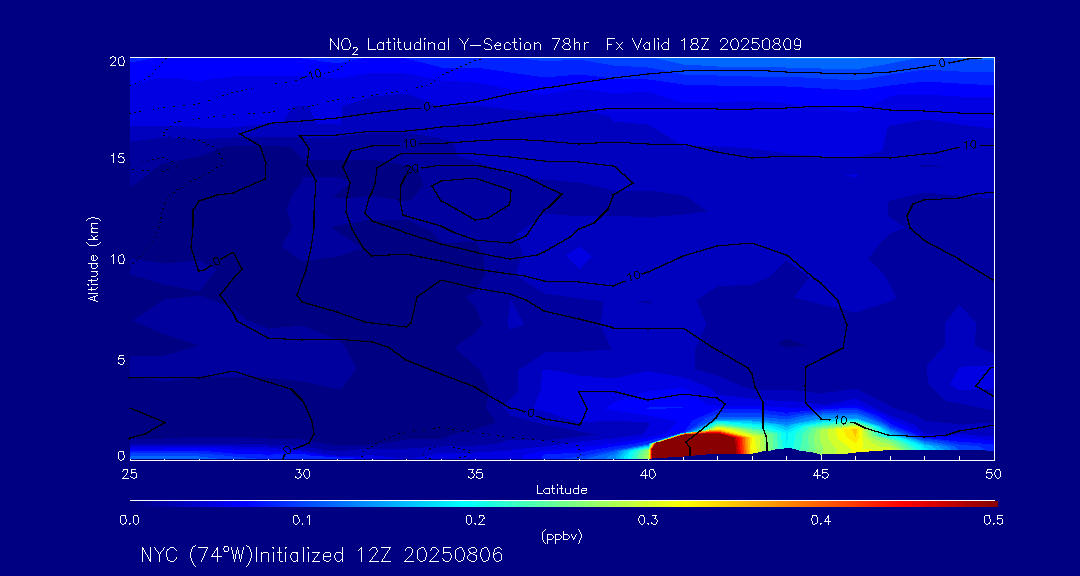Click the dark red NO2 surface hotspot
This screenshot has height=576, width=1080.
point(700,444)
